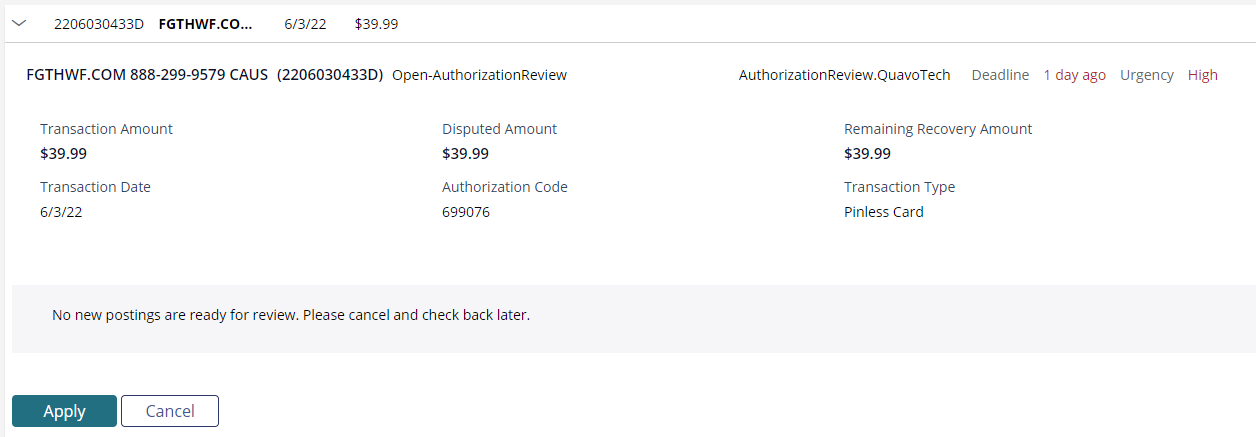Click the Disputed Amount value
Viewport: 1256px width, 437px height.
[465, 154]
